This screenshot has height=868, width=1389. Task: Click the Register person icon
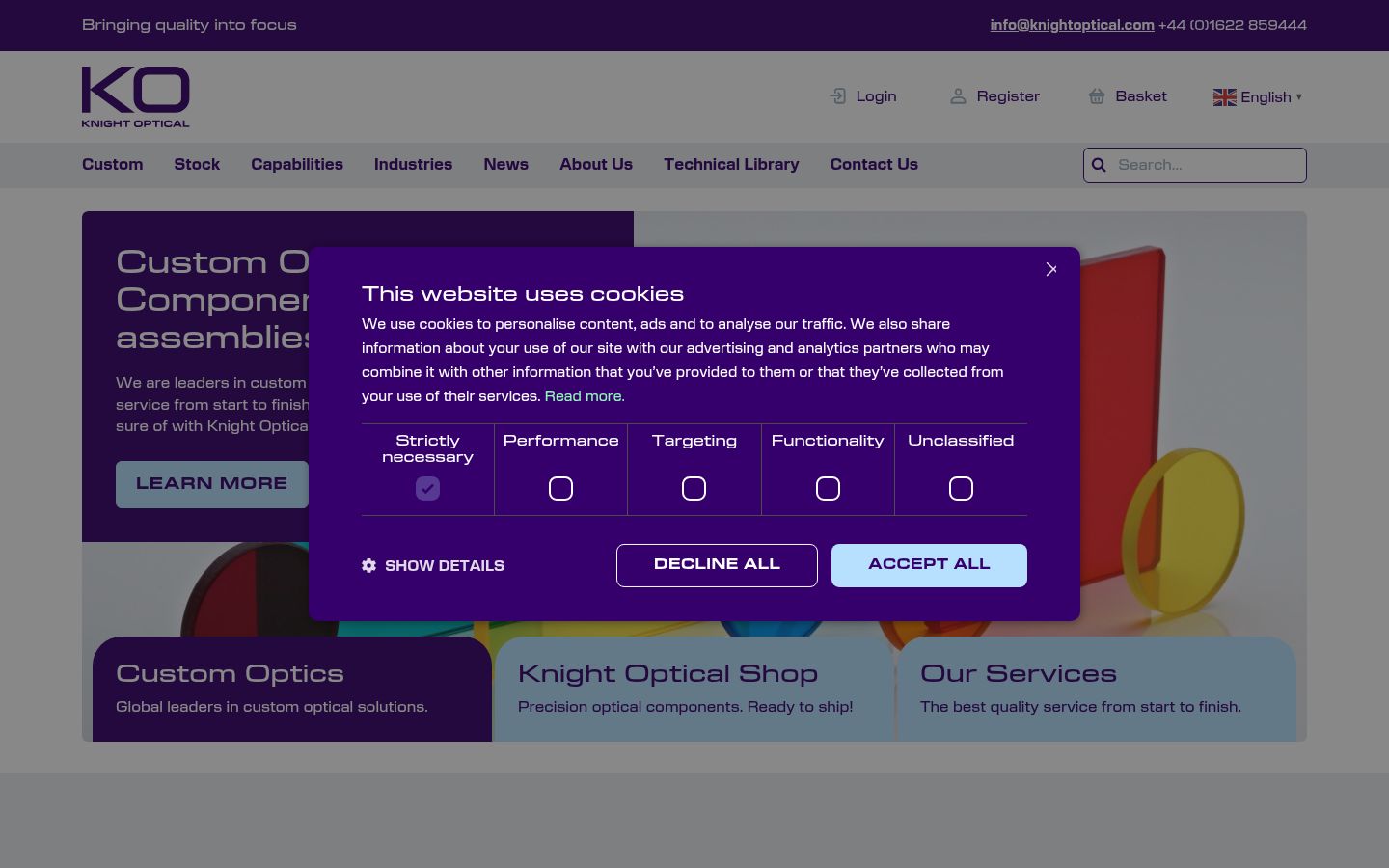[958, 96]
